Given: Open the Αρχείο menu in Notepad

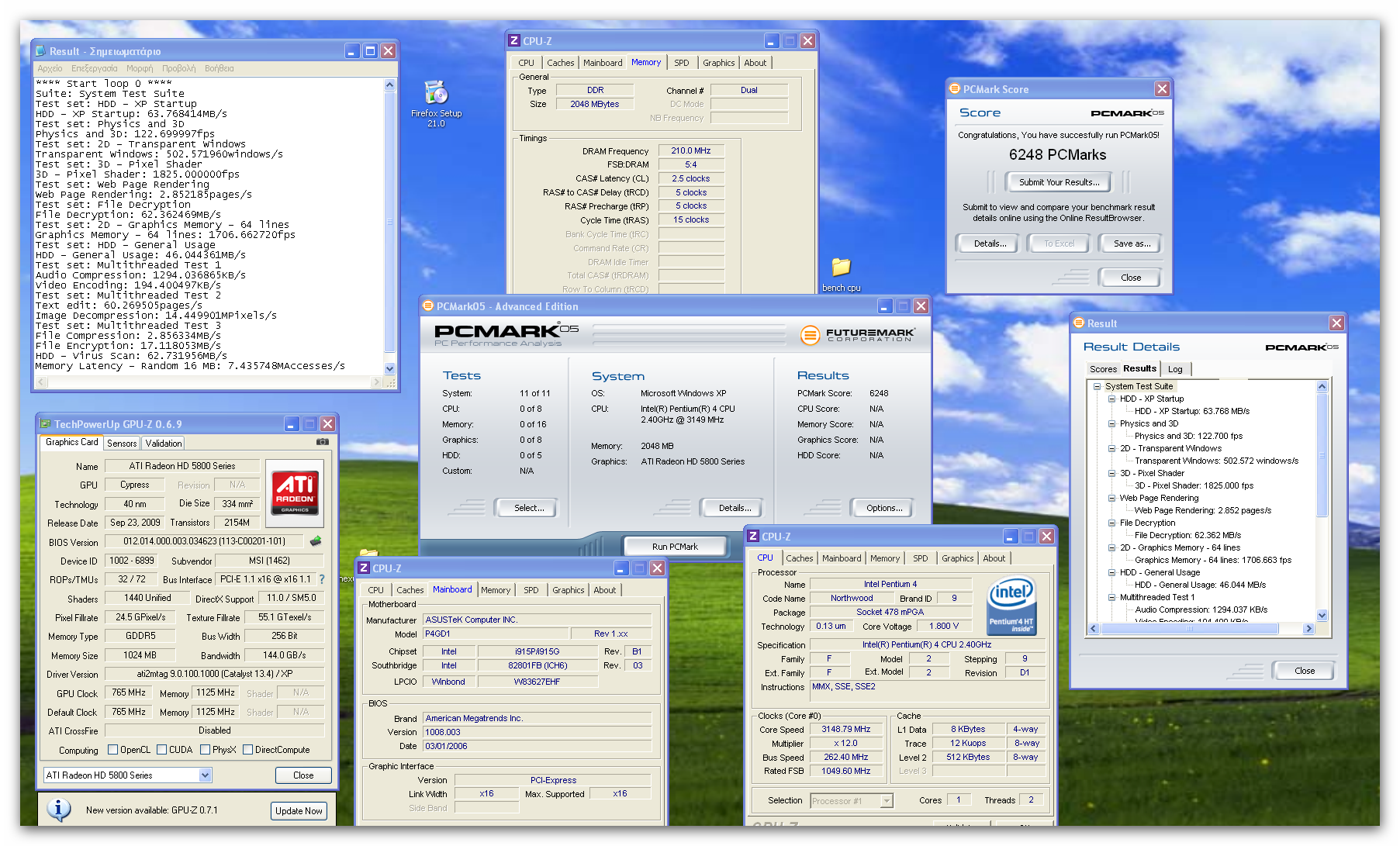Looking at the screenshot, I should coord(50,68).
